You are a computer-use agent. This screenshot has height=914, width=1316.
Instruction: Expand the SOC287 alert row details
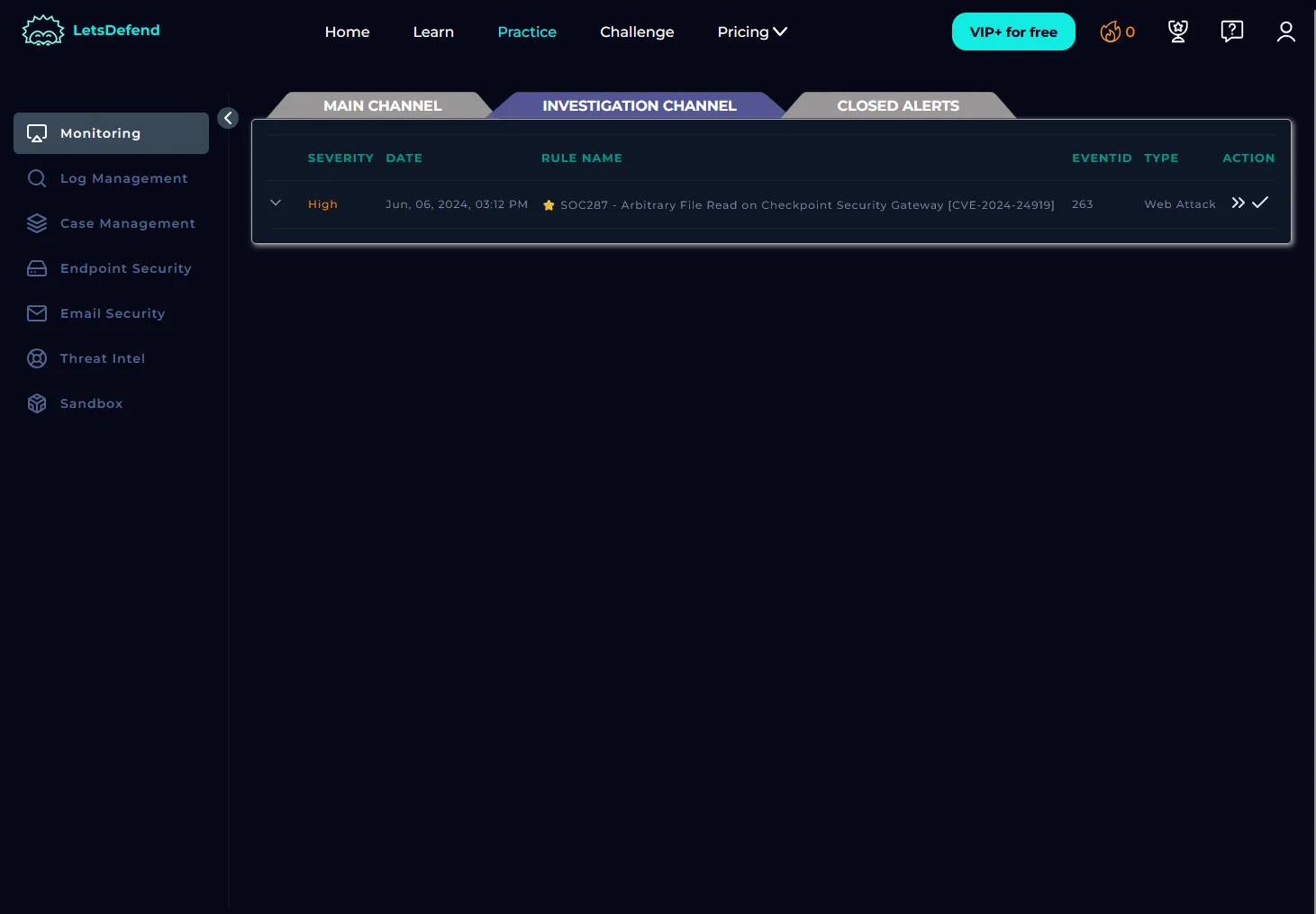tap(276, 204)
